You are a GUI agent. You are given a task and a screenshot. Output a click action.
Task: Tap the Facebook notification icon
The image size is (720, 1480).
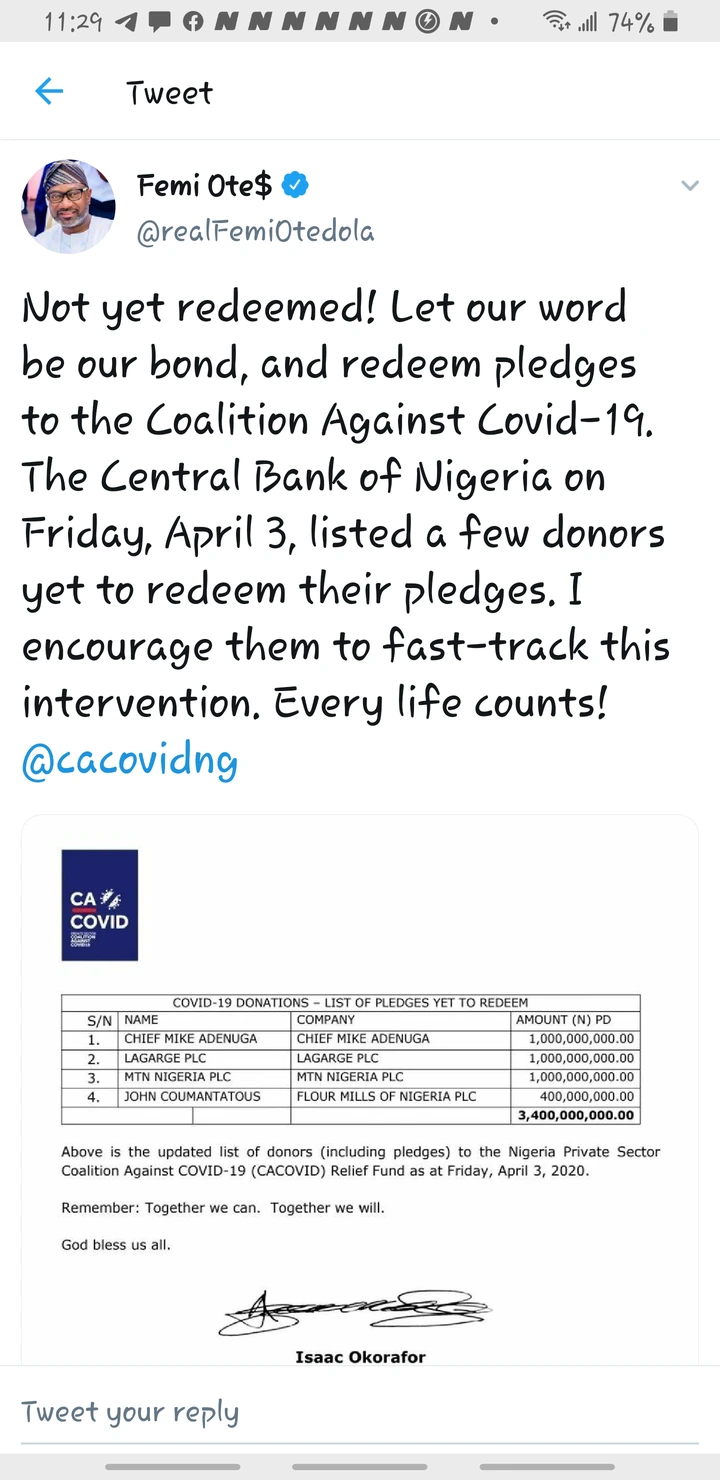(193, 22)
